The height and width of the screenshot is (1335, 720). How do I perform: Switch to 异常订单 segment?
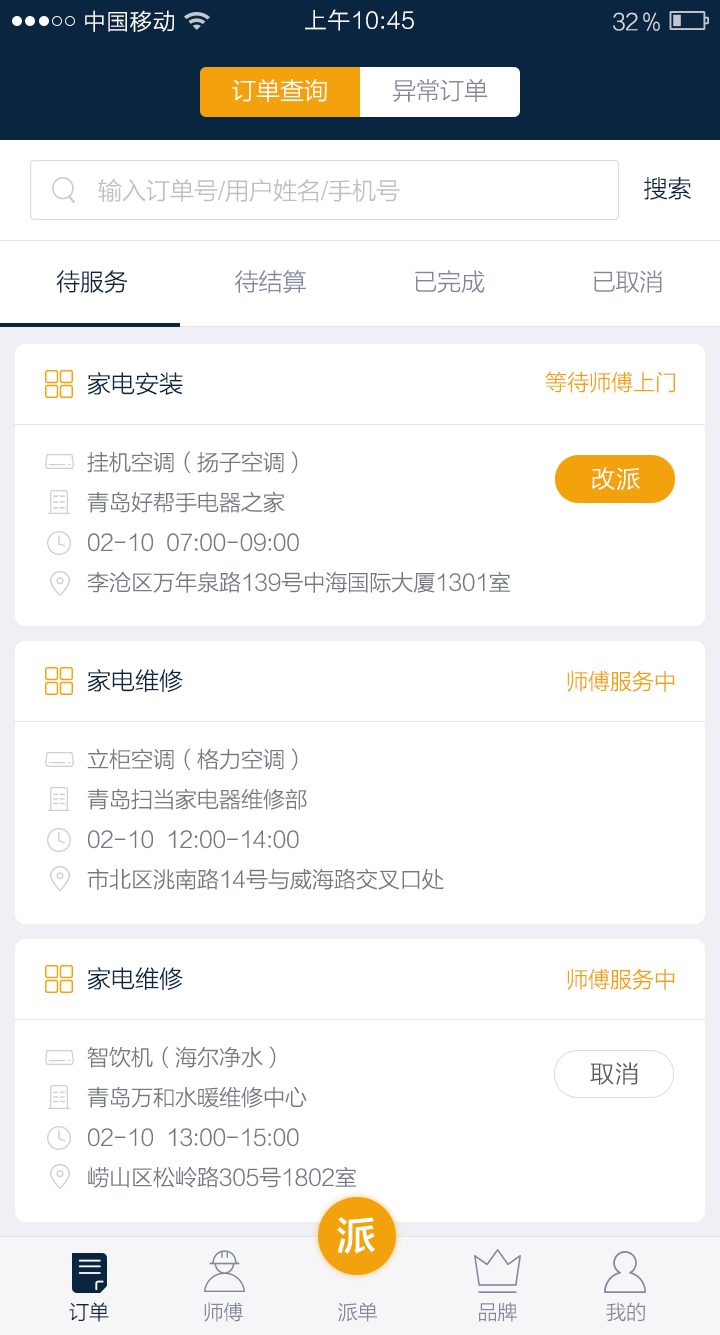(440, 92)
